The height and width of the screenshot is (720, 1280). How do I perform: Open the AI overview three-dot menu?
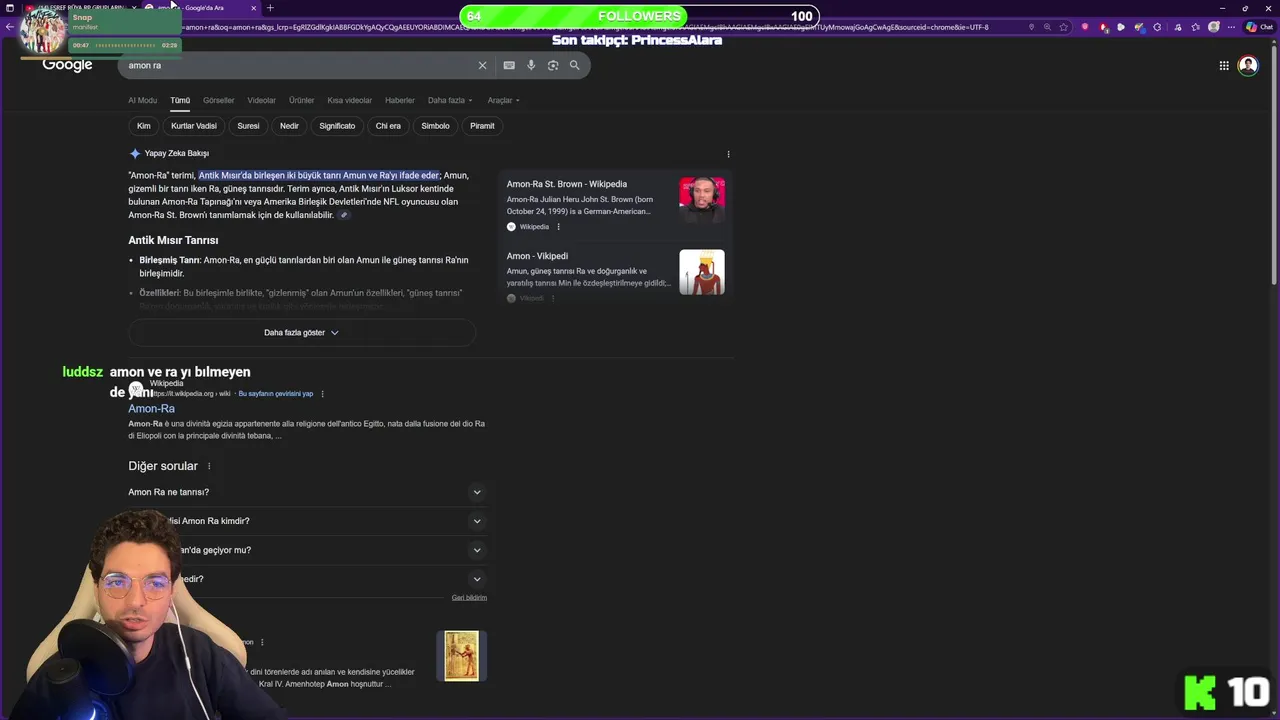tap(728, 154)
